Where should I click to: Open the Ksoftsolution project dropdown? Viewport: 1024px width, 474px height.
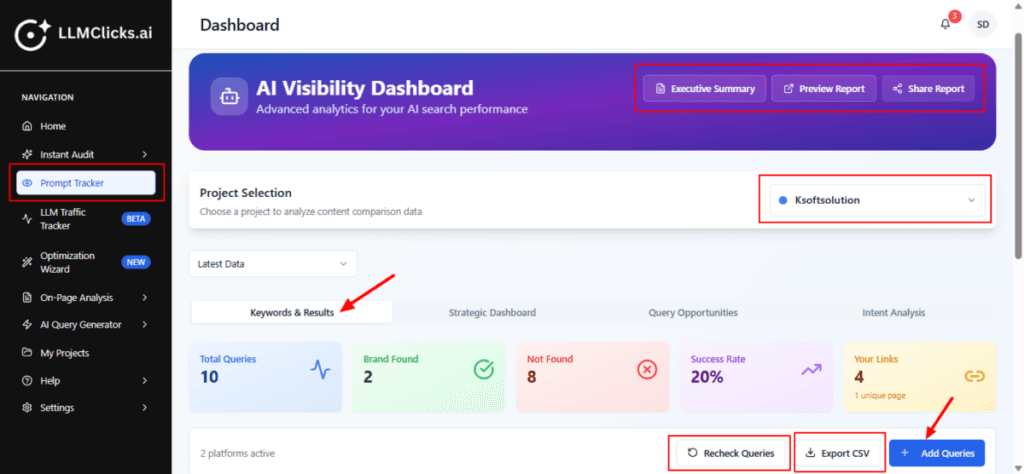[875, 200]
